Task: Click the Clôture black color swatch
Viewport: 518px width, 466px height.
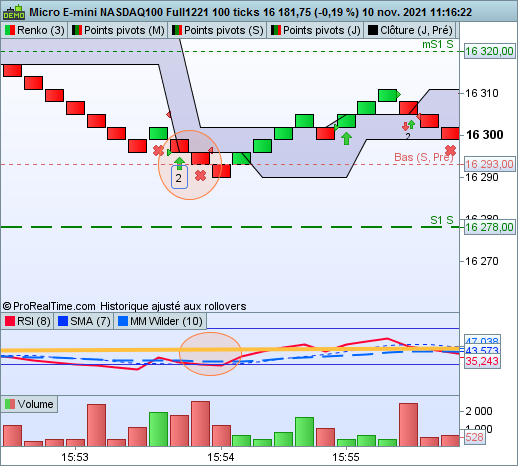Action: 373,30
